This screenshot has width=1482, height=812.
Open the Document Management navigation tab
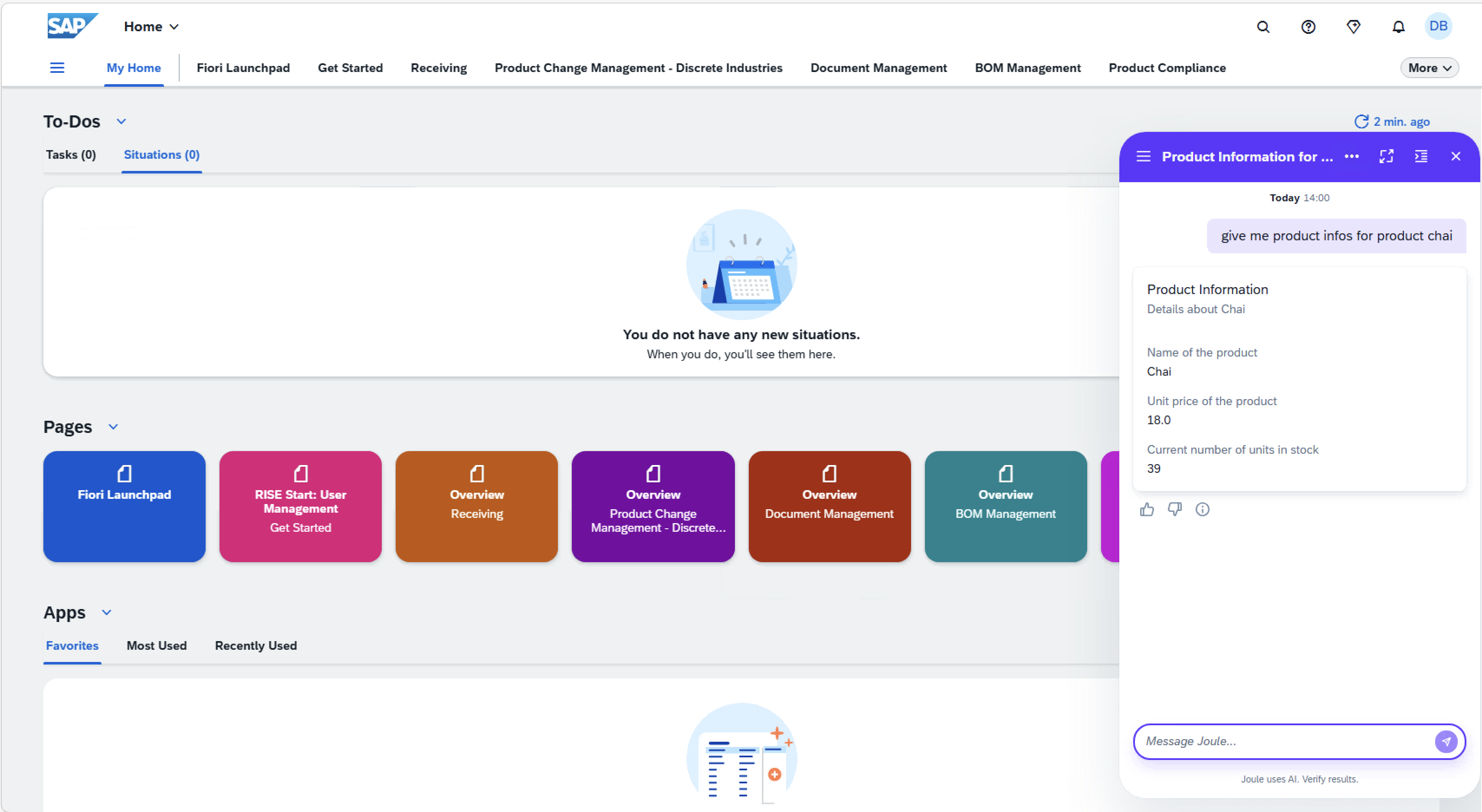click(x=879, y=68)
